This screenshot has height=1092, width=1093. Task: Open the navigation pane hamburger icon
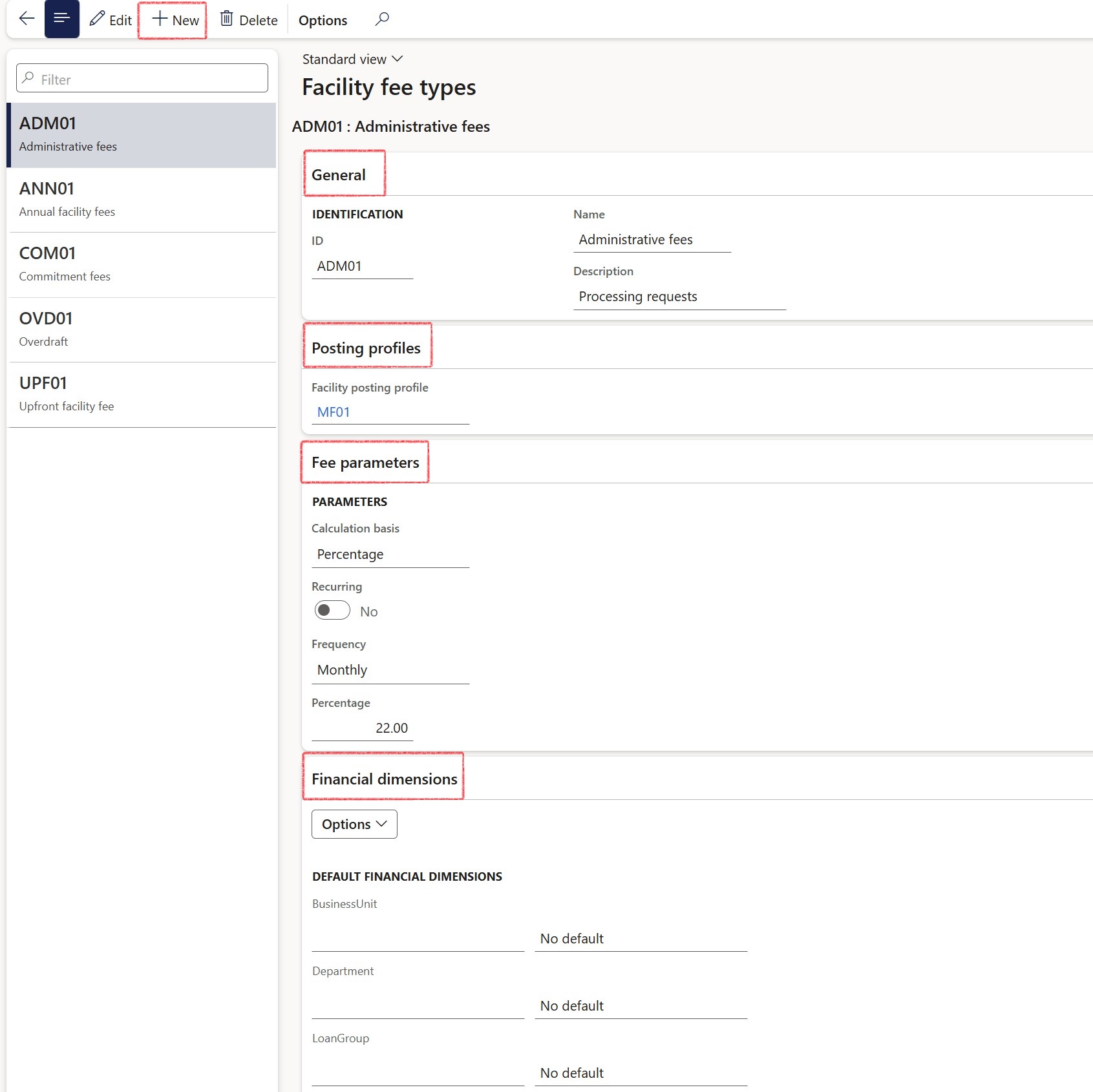(x=61, y=19)
